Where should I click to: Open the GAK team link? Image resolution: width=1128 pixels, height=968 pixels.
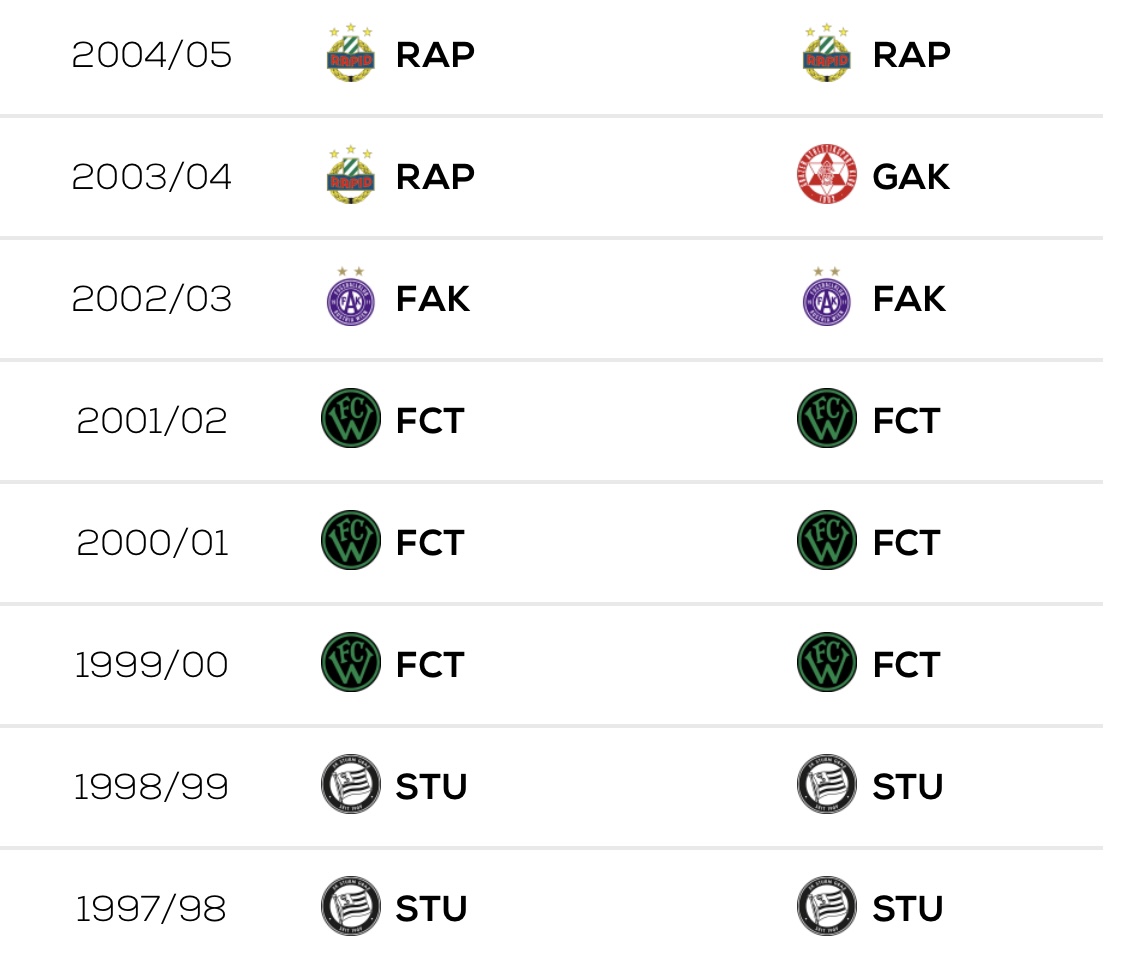pos(910,177)
